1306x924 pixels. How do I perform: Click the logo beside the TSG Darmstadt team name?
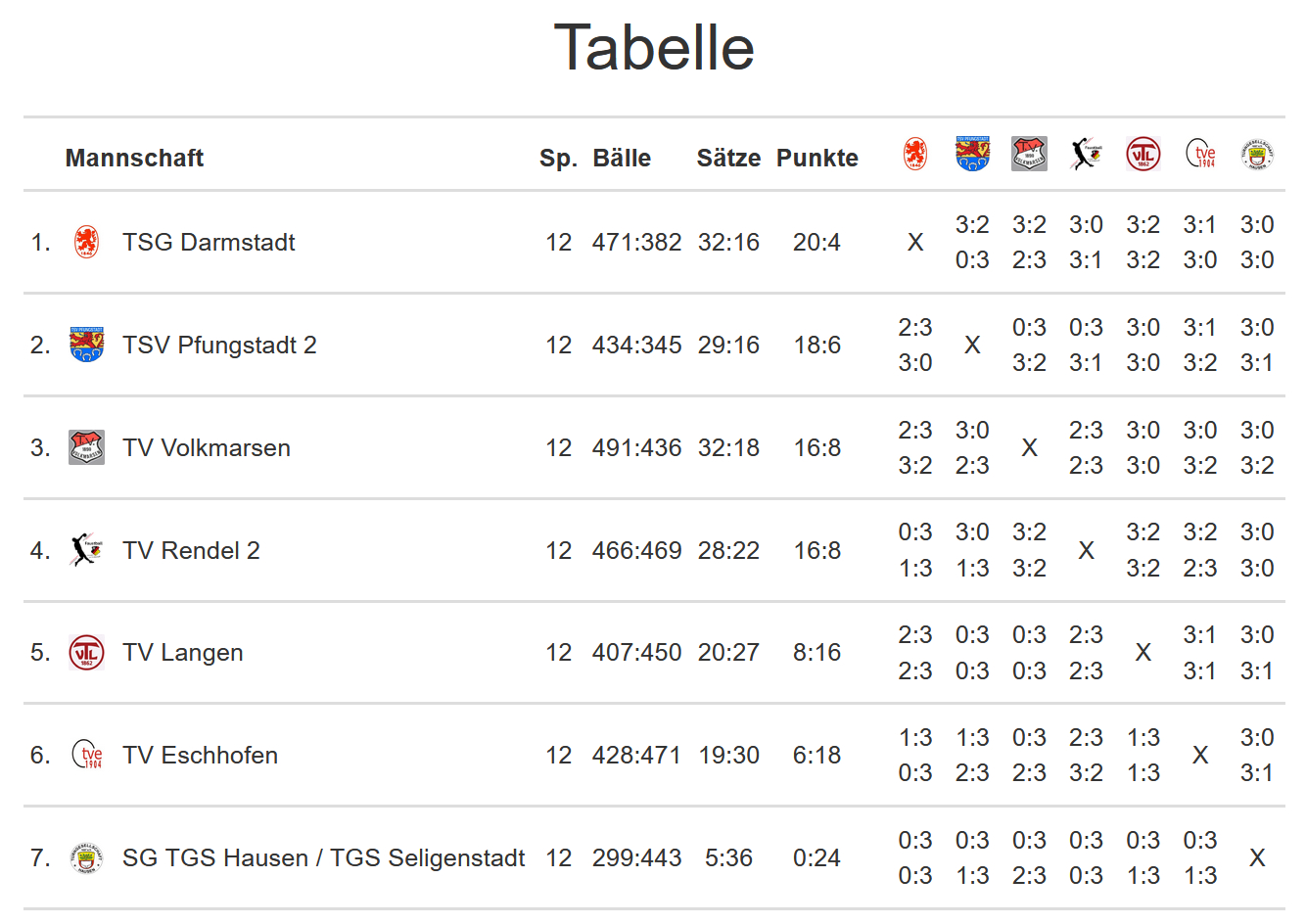coord(87,242)
